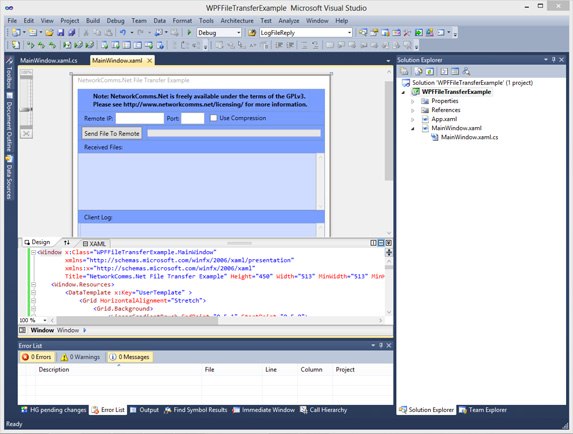Collapse the MainWindow.xaml node
This screenshot has height=434, width=573.
(413, 129)
